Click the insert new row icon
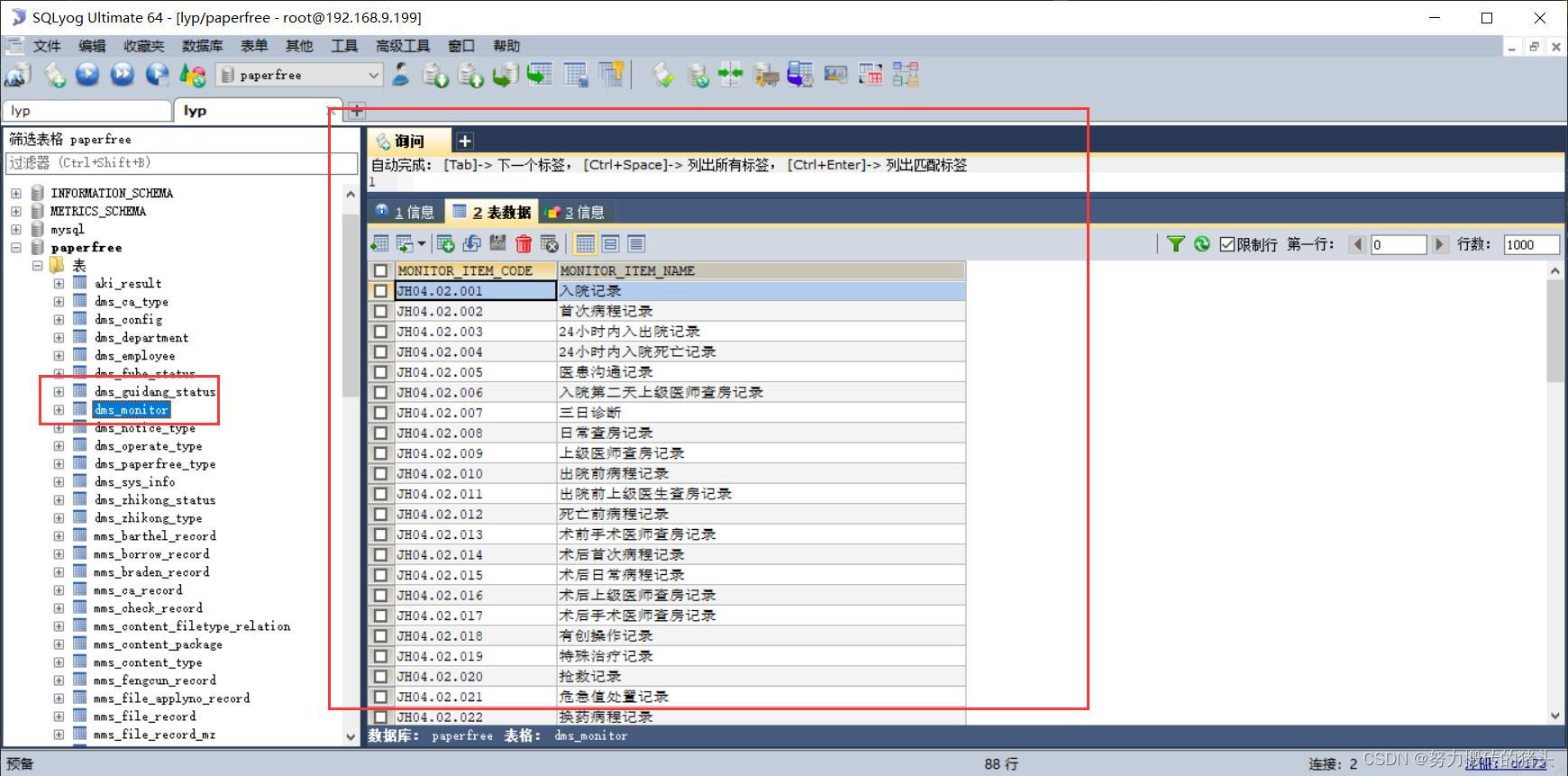Image resolution: width=1568 pixels, height=776 pixels. (445, 243)
